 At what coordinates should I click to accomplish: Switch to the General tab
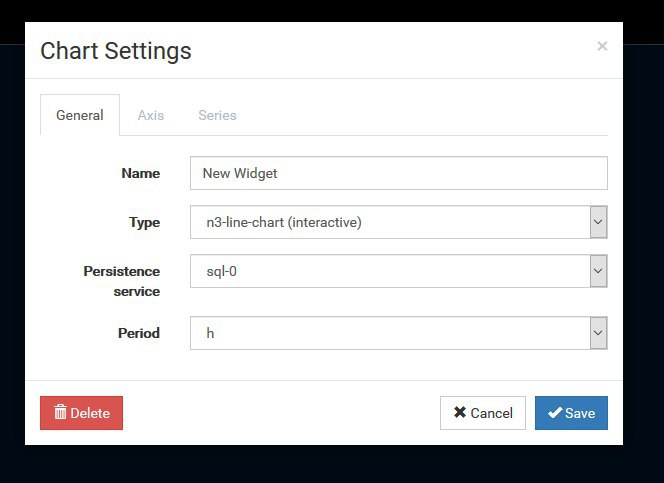pos(80,115)
